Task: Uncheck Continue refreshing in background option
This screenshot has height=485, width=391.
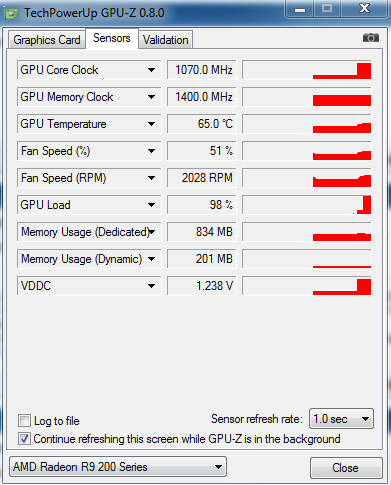Action: tap(24, 439)
